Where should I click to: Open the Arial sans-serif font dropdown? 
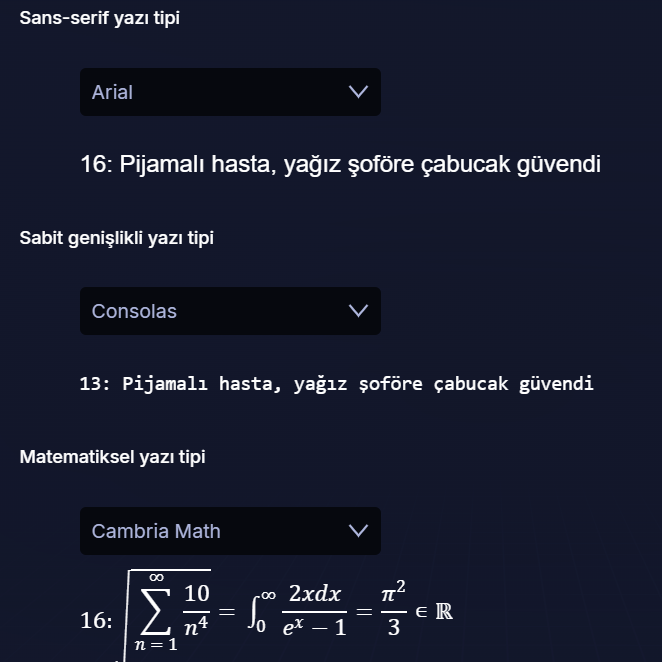[229, 92]
